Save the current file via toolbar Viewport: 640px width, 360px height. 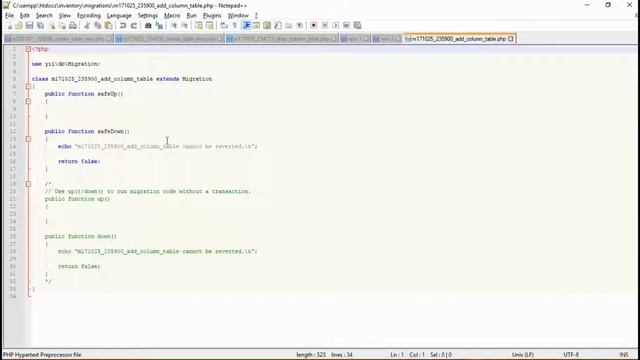click(x=29, y=26)
